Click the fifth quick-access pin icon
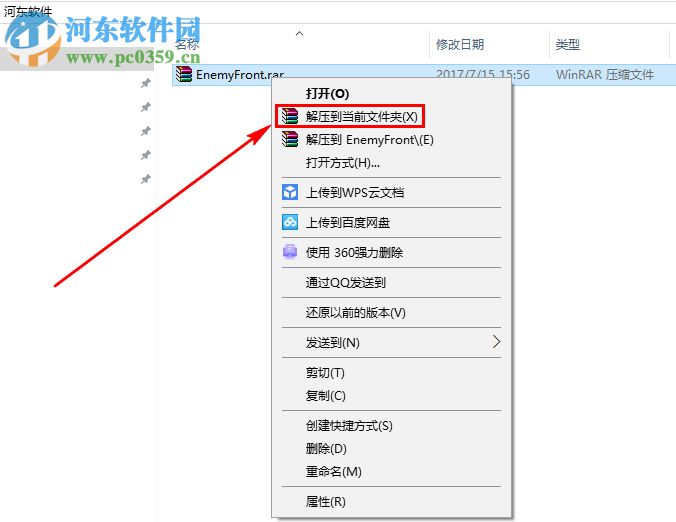This screenshot has width=676, height=522. tap(146, 179)
